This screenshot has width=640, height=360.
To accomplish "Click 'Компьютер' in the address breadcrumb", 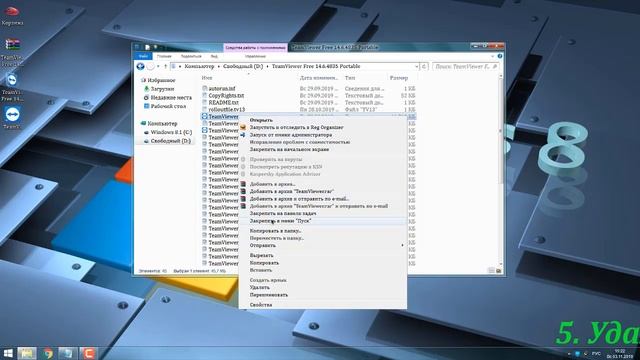I will (199, 66).
